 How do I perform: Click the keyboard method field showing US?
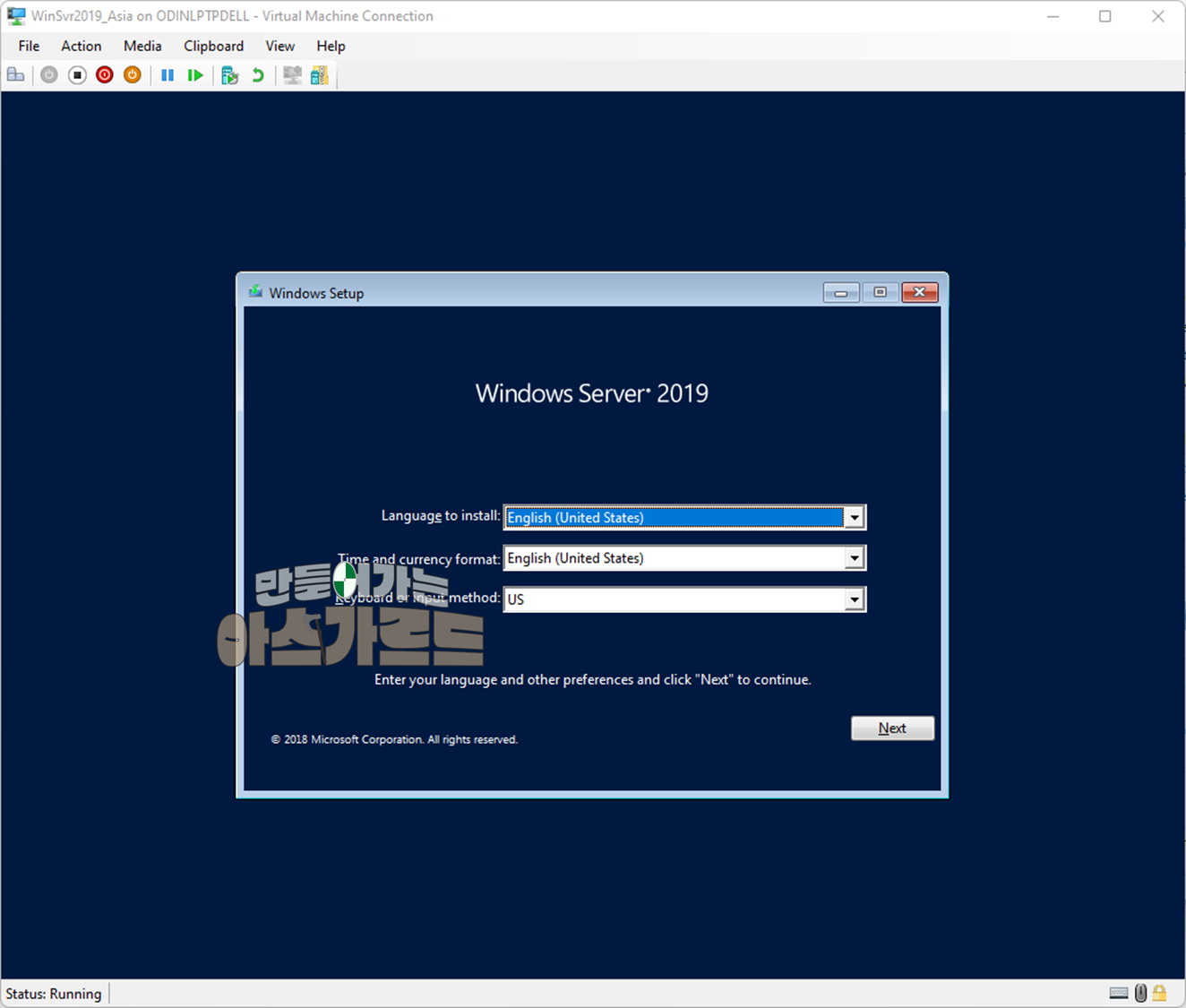[x=684, y=599]
